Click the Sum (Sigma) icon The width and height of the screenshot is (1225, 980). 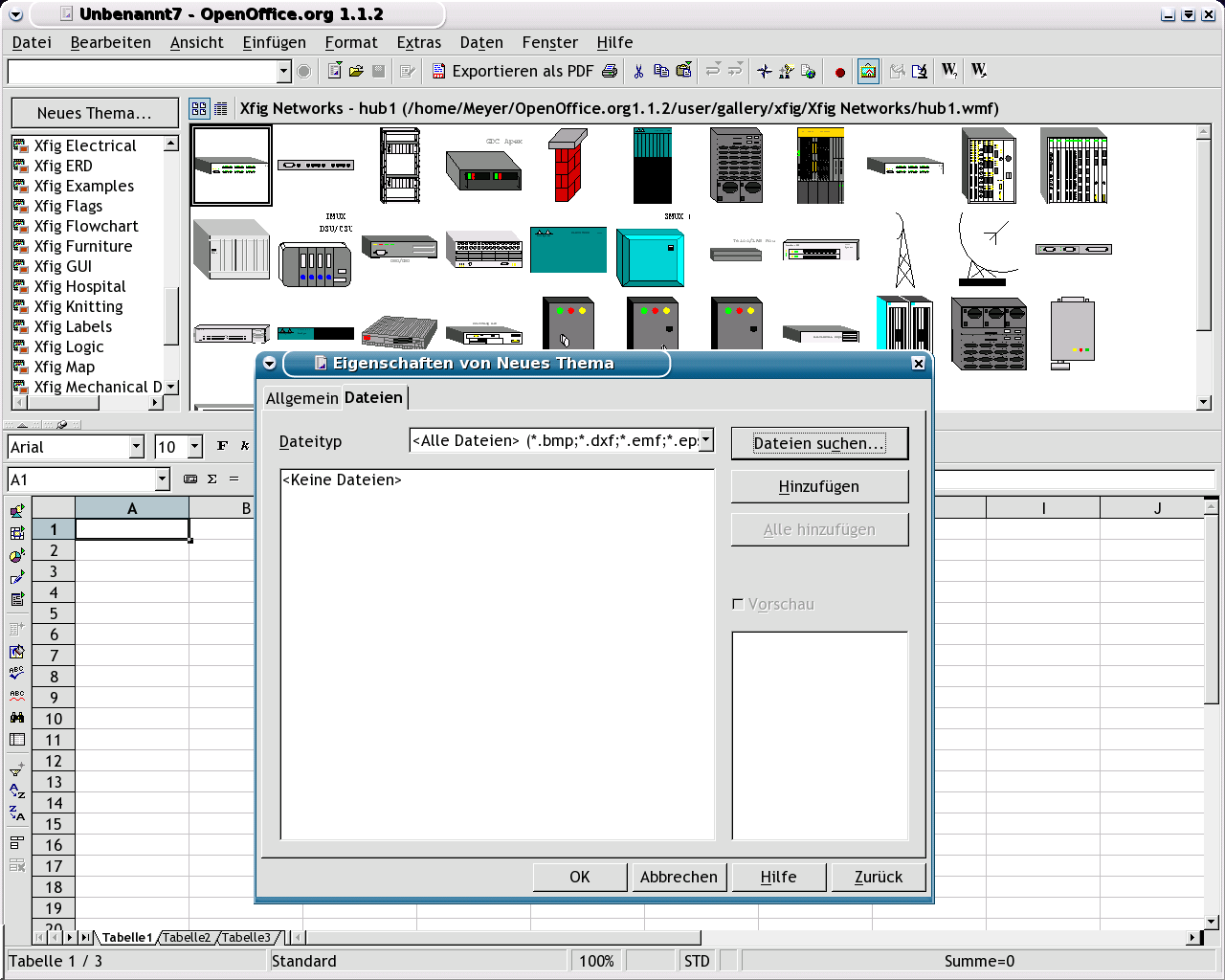(212, 479)
